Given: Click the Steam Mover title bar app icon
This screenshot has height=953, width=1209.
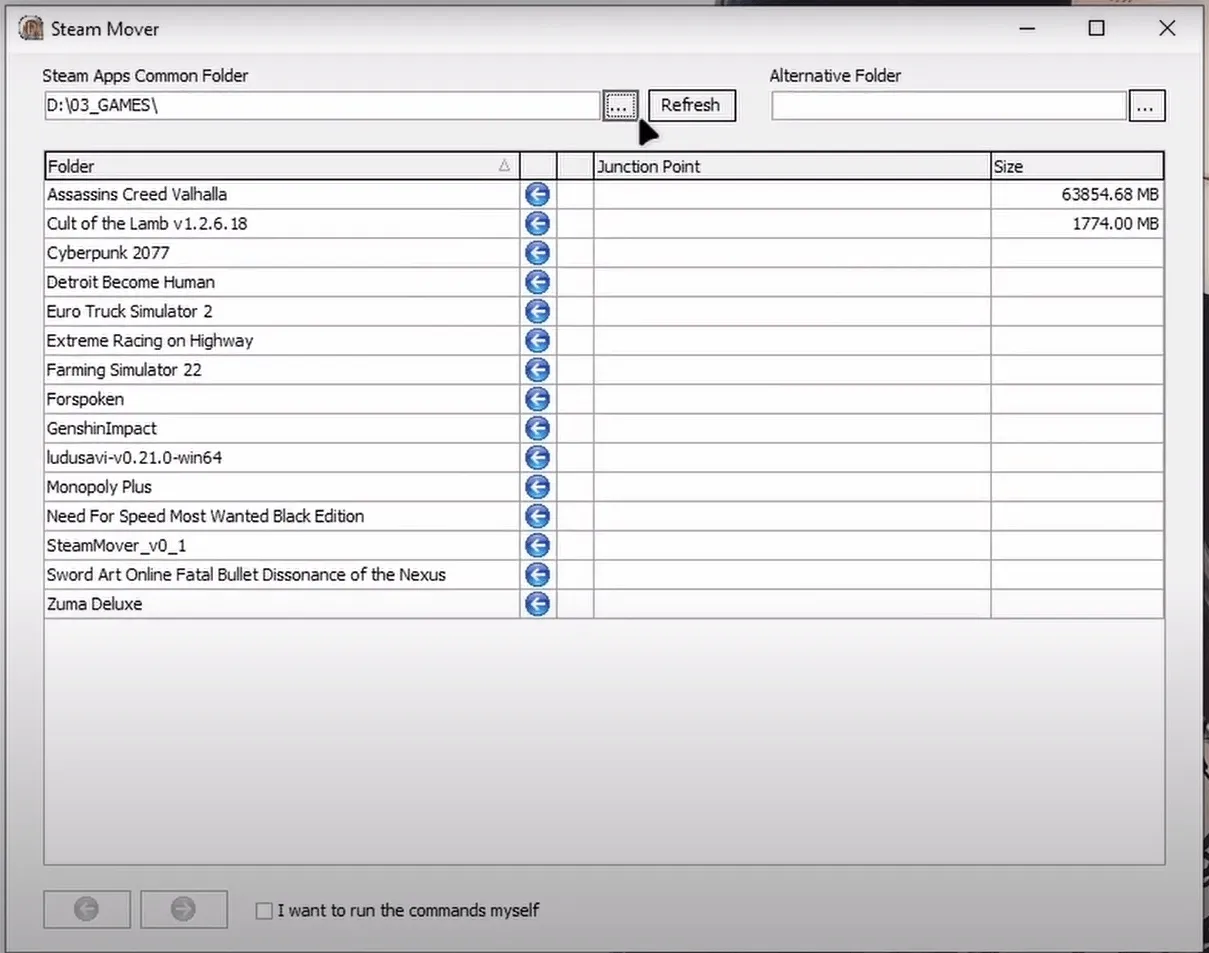Looking at the screenshot, I should (31, 28).
